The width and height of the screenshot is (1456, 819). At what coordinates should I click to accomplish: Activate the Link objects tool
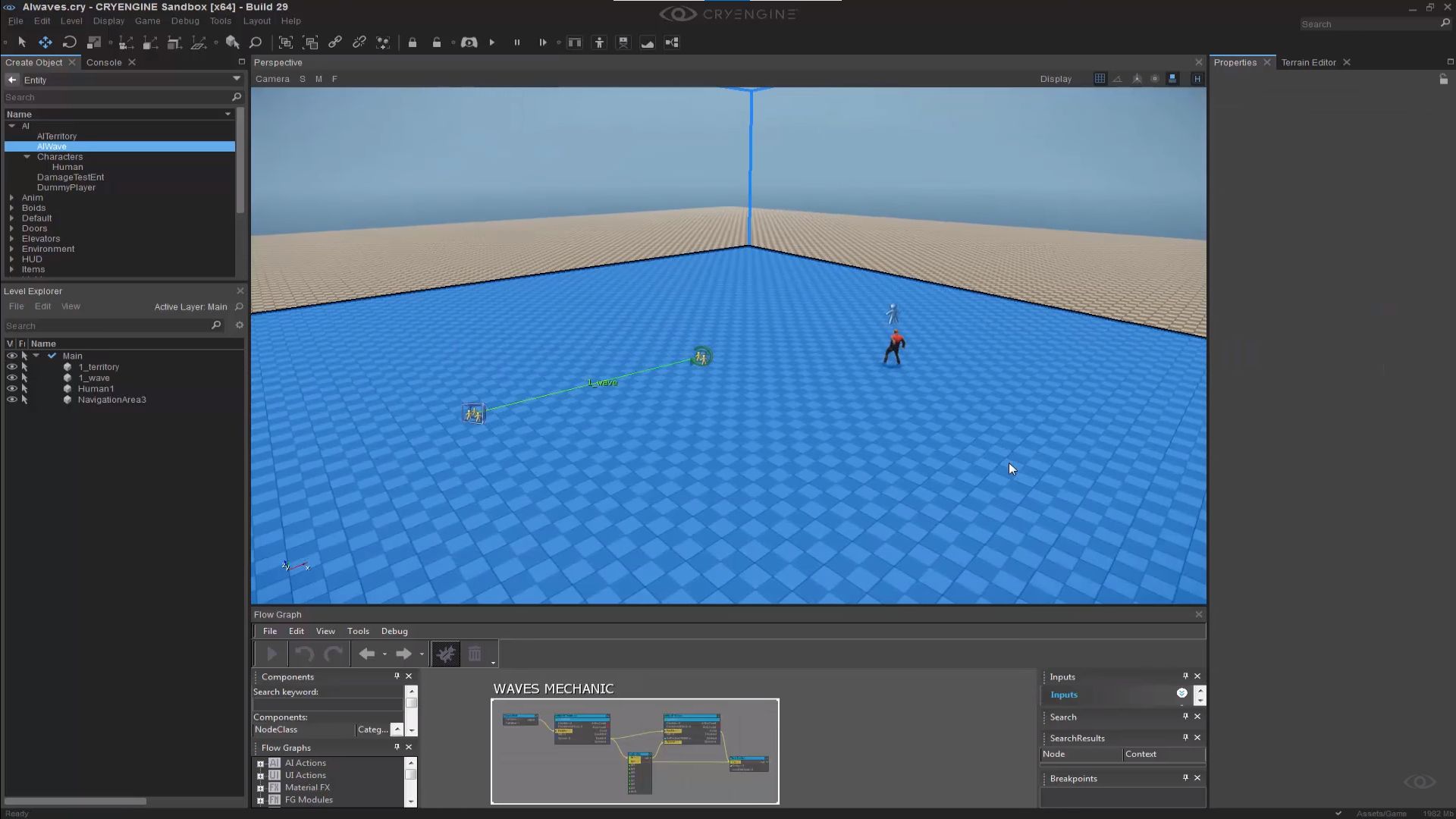(335, 42)
